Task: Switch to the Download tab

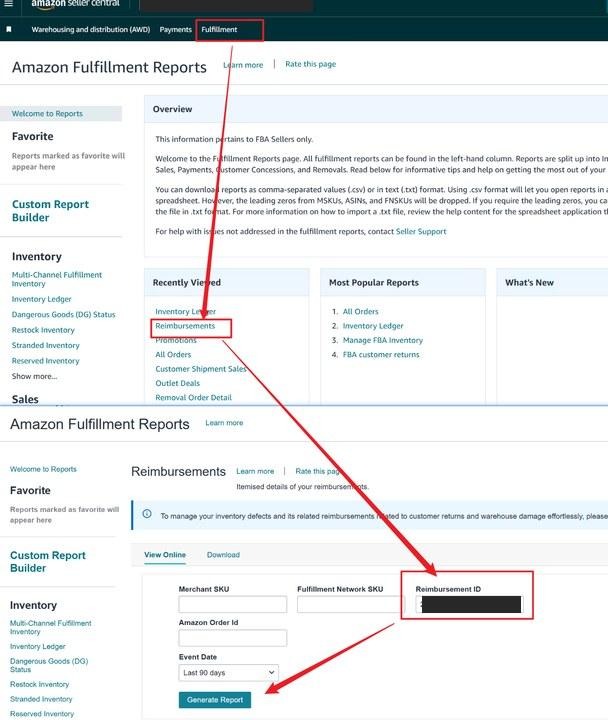Action: pyautogui.click(x=223, y=555)
